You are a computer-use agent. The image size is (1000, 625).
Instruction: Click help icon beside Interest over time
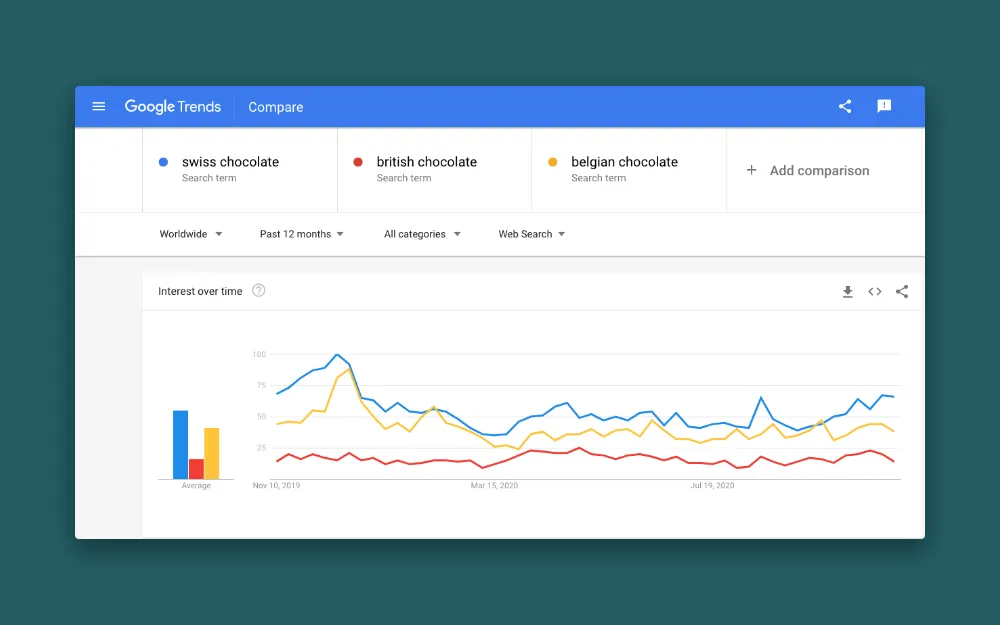point(258,291)
